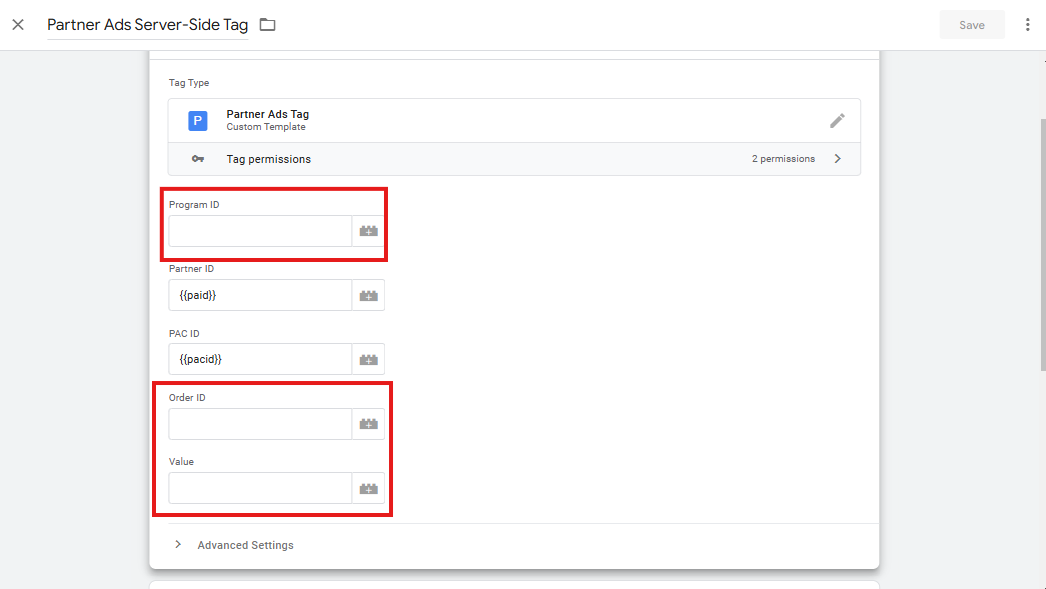Open the Tag permissions row
Image resolution: width=1046 pixels, height=589 pixels.
[x=514, y=159]
